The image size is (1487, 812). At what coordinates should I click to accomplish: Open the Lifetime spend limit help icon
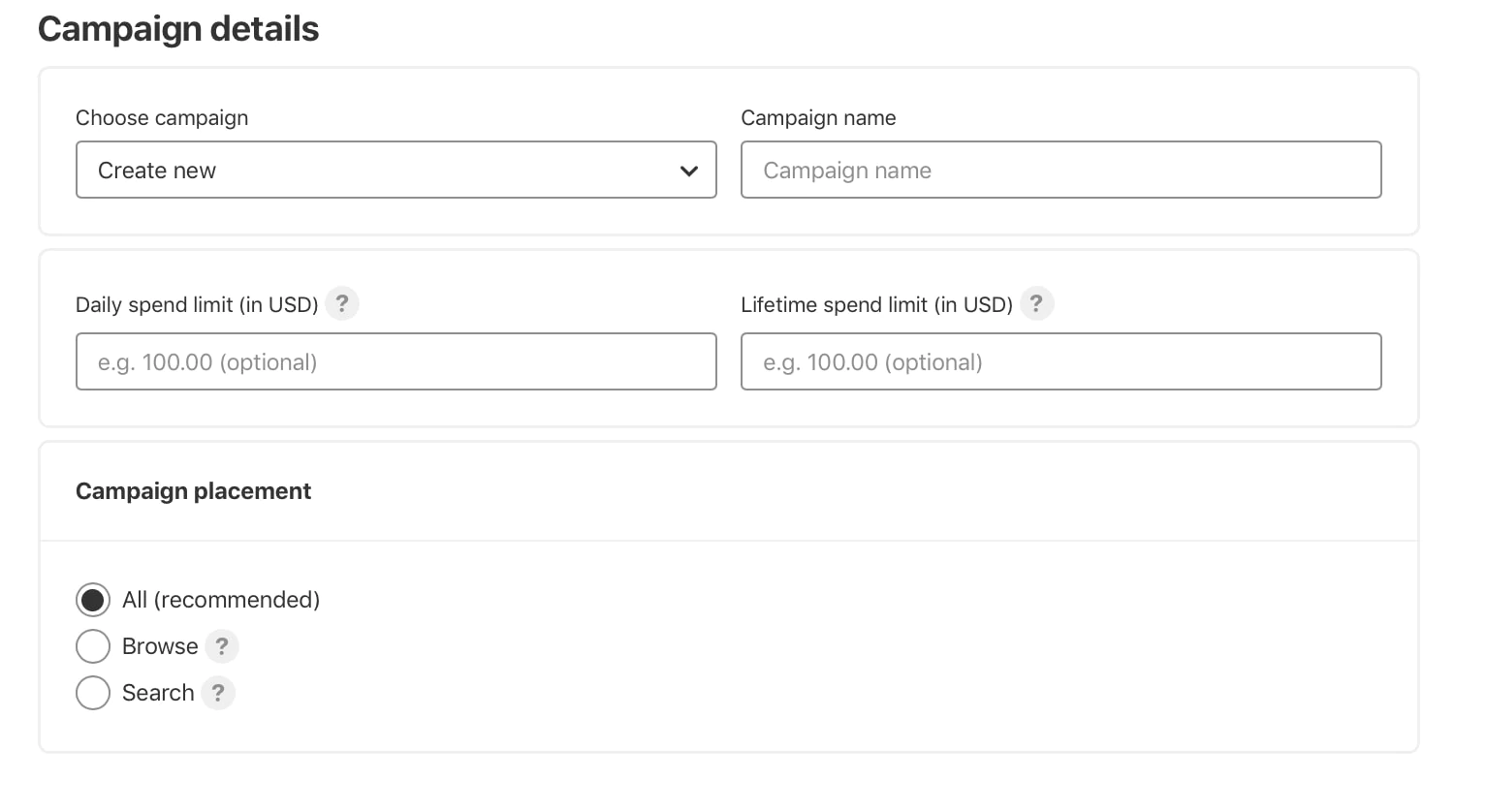tap(1036, 304)
